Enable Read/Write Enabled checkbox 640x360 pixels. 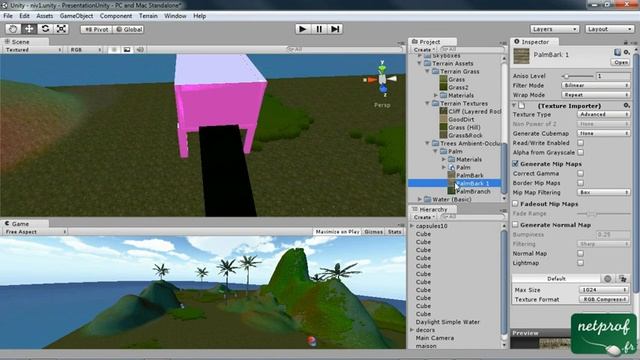tap(580, 143)
